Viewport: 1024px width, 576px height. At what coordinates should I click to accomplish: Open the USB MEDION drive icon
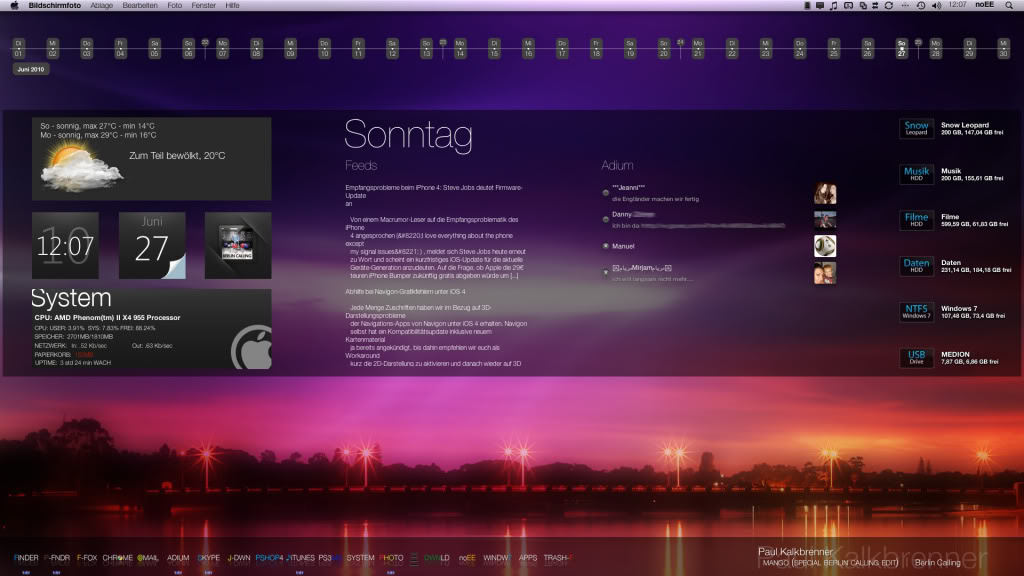point(916,357)
